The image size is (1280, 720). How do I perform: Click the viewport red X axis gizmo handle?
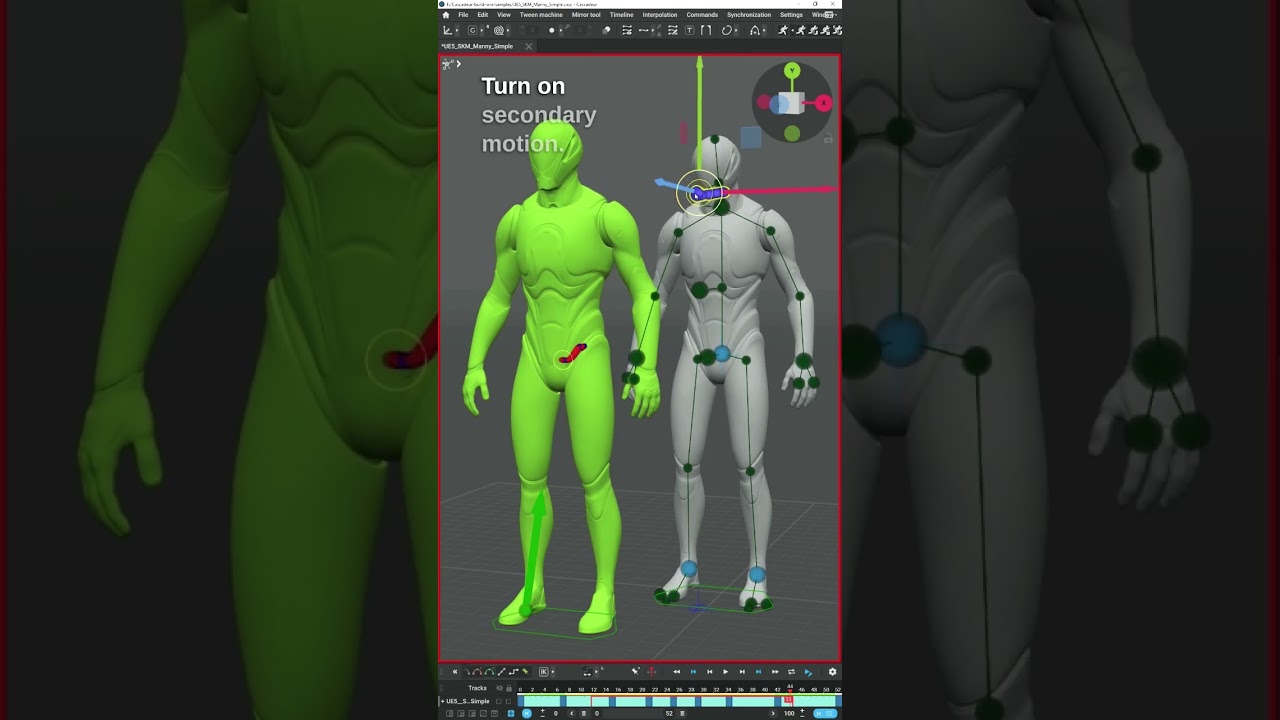coord(823,102)
